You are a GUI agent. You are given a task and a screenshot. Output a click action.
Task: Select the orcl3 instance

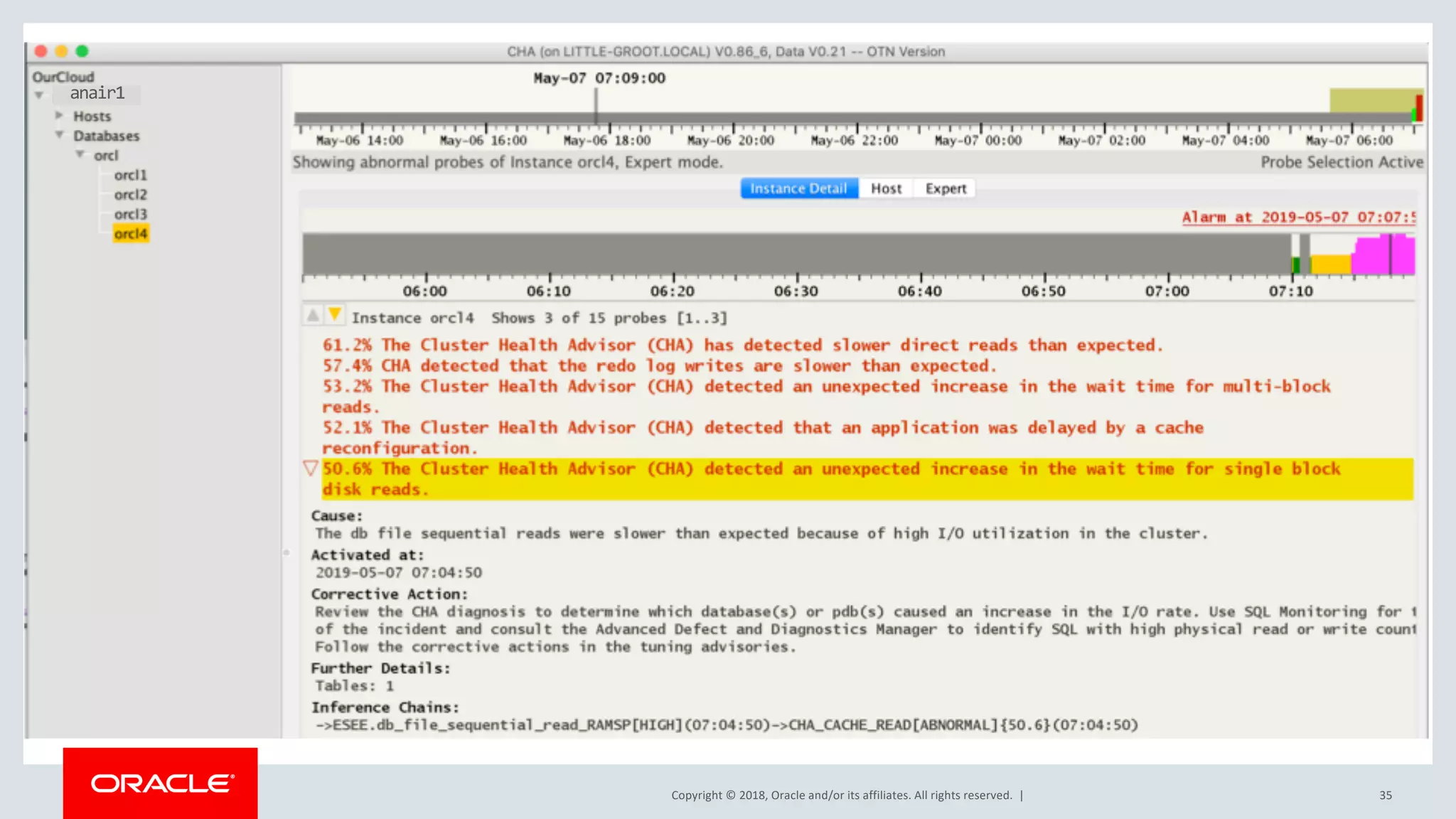point(130,214)
